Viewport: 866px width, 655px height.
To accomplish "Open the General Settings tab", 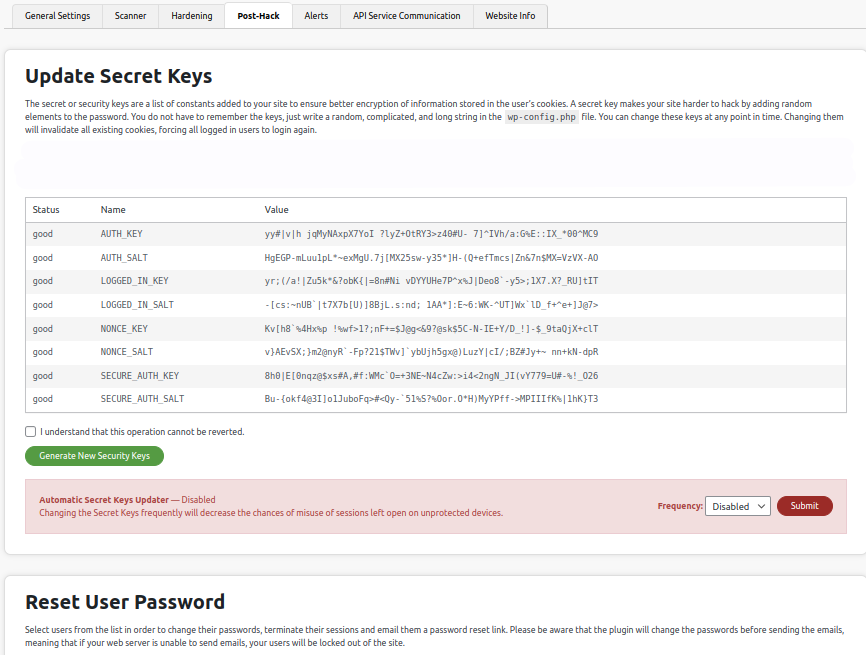I will (57, 16).
